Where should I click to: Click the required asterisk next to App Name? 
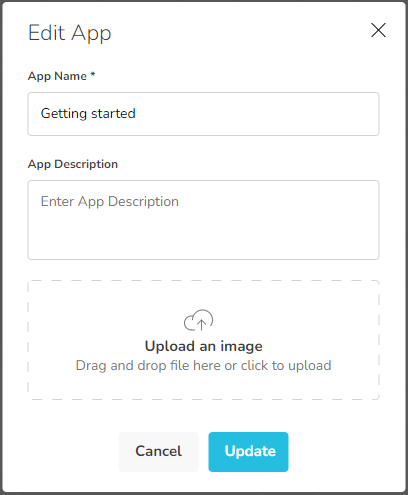click(93, 74)
